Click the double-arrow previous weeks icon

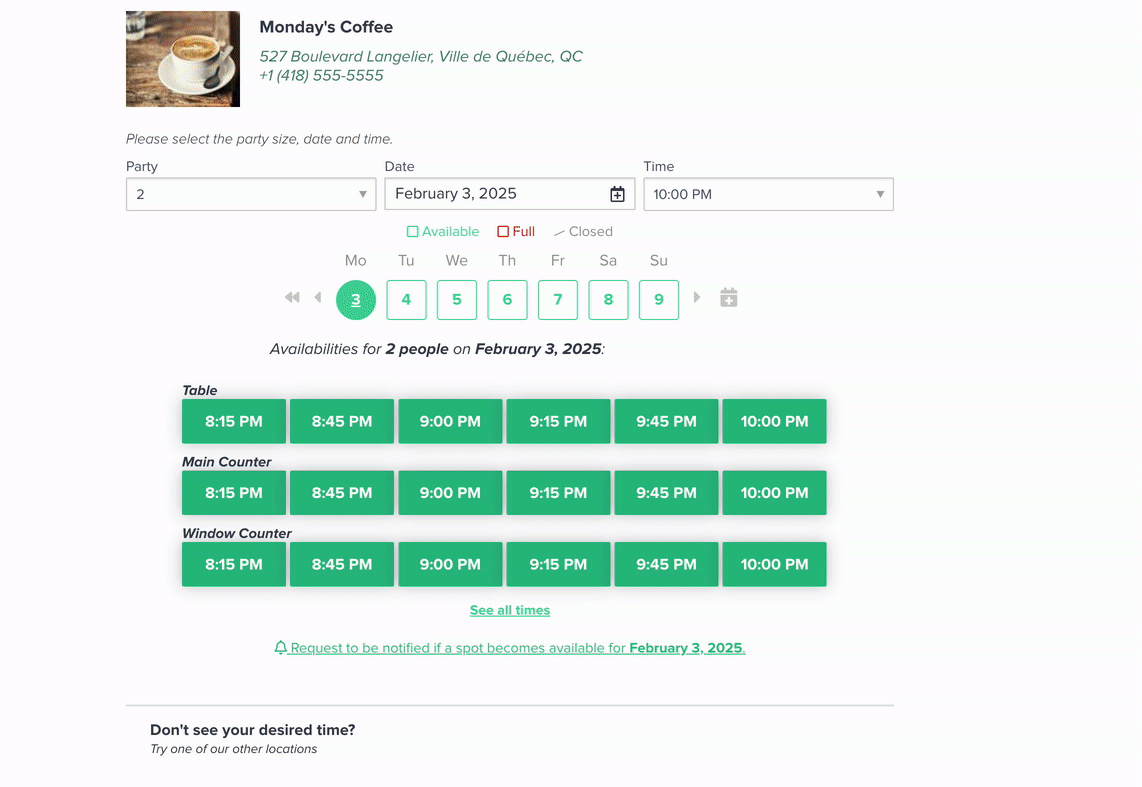(x=292, y=298)
